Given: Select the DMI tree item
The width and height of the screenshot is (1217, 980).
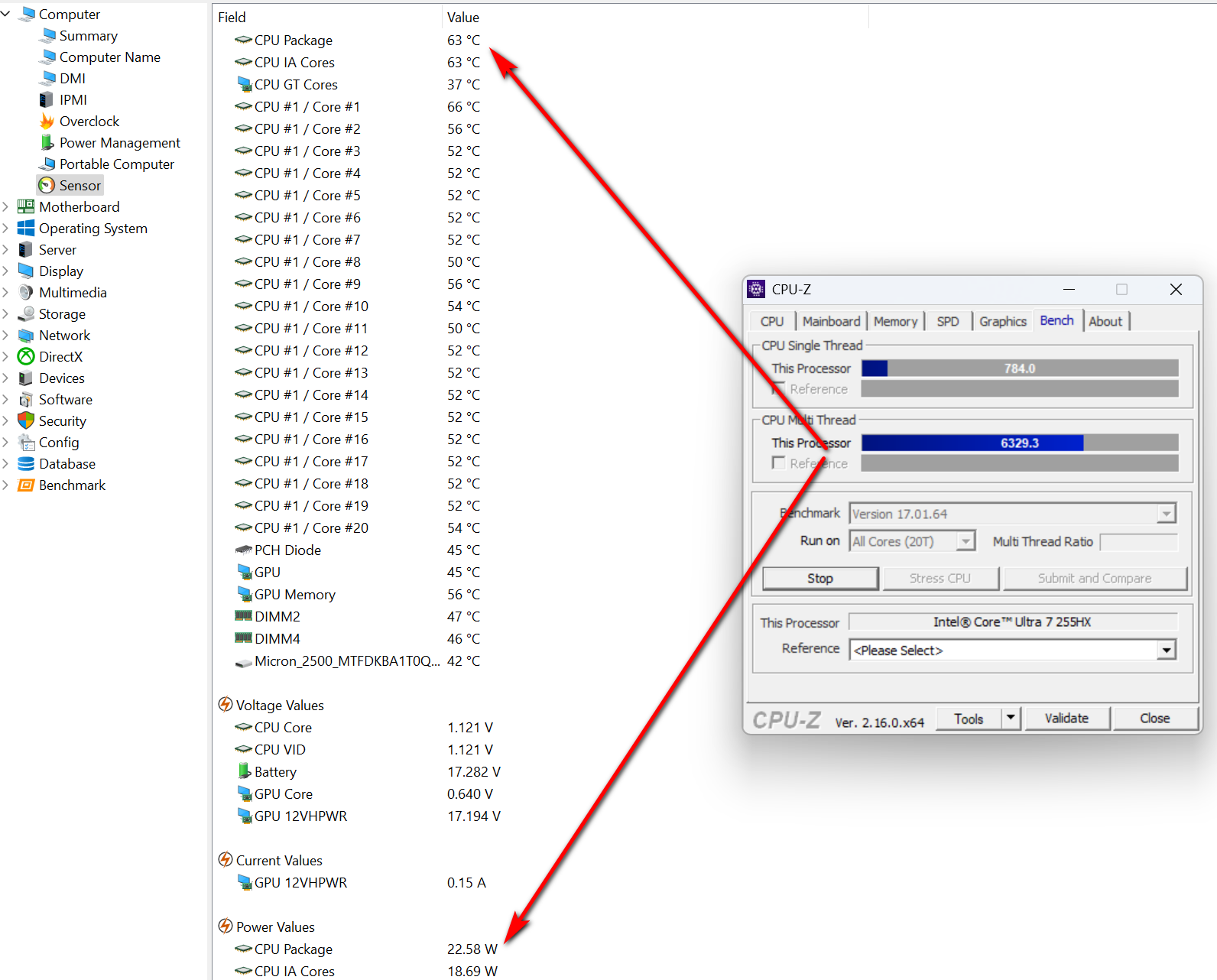Looking at the screenshot, I should tap(73, 78).
